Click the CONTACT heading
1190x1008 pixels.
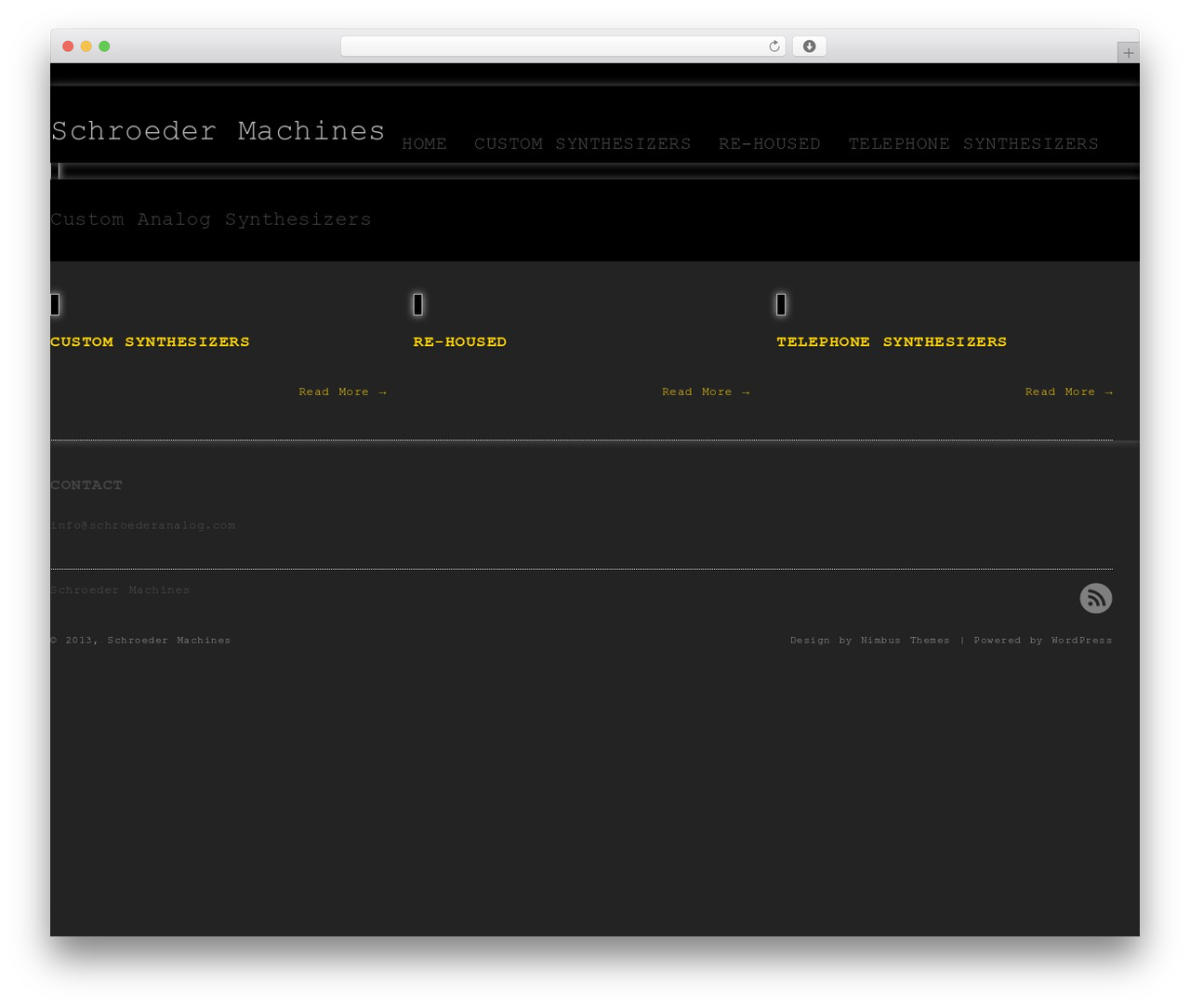point(86,485)
